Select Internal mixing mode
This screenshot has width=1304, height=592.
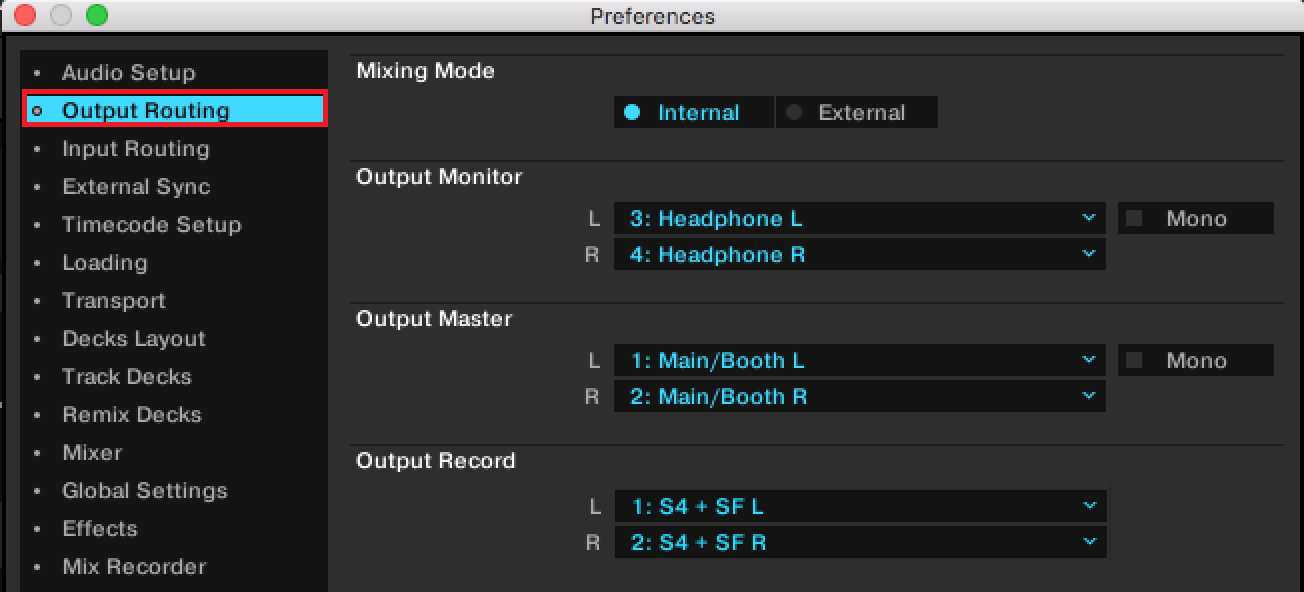[x=694, y=113]
